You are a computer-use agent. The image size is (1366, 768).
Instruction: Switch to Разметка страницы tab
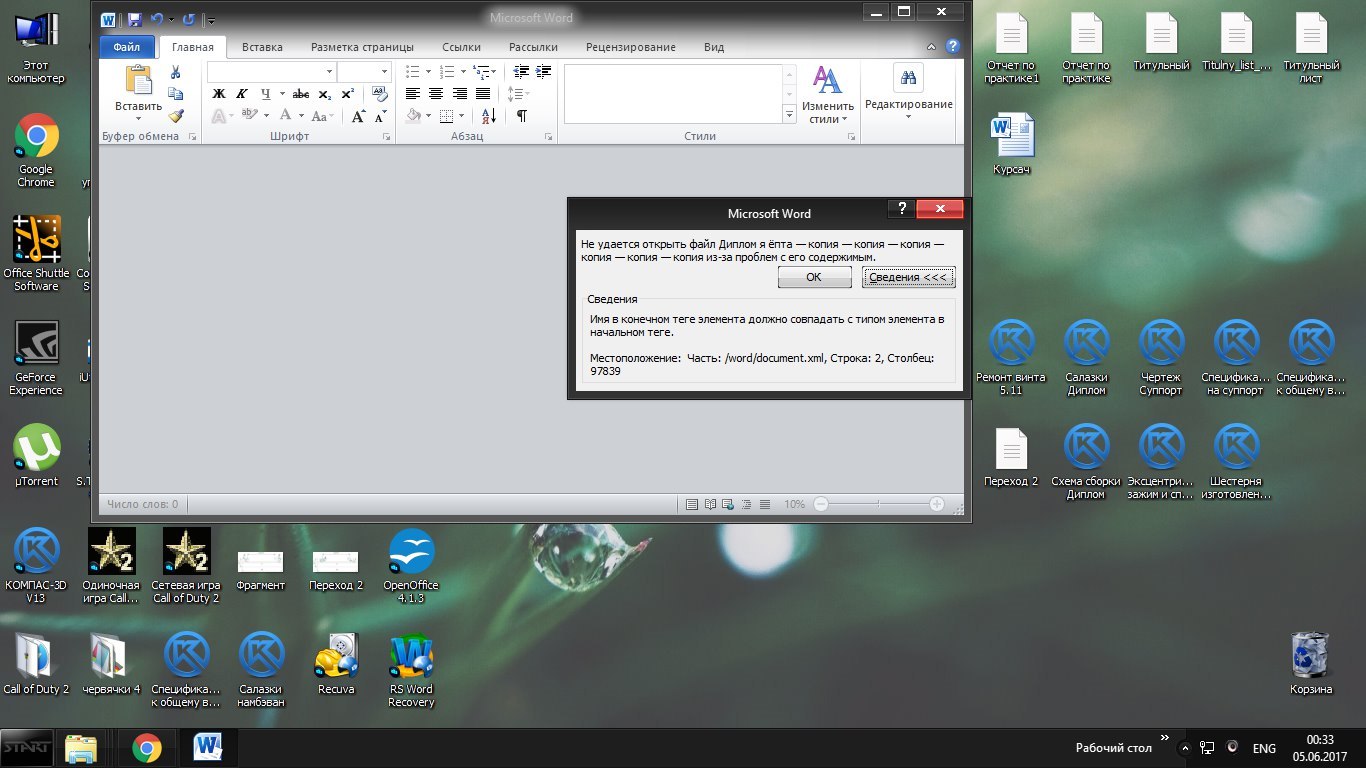[x=362, y=47]
